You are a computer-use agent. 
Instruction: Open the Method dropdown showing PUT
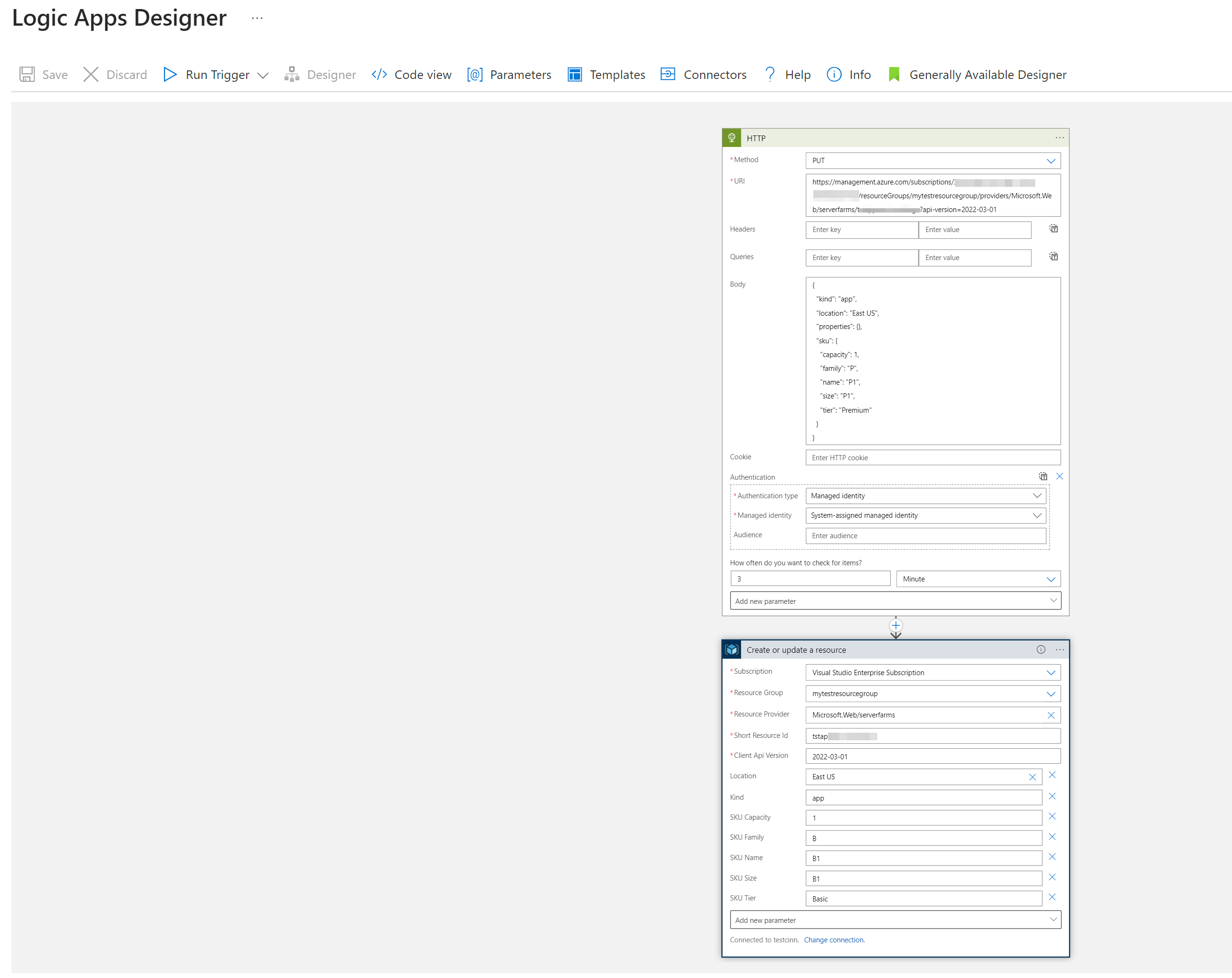tap(1051, 161)
